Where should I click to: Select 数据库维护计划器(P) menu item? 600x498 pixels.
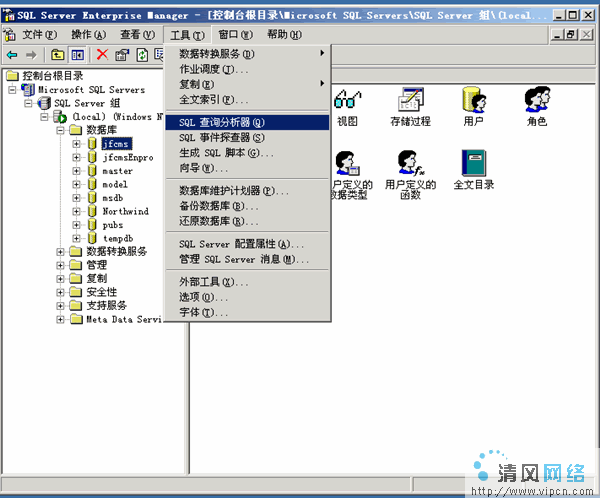(247, 191)
